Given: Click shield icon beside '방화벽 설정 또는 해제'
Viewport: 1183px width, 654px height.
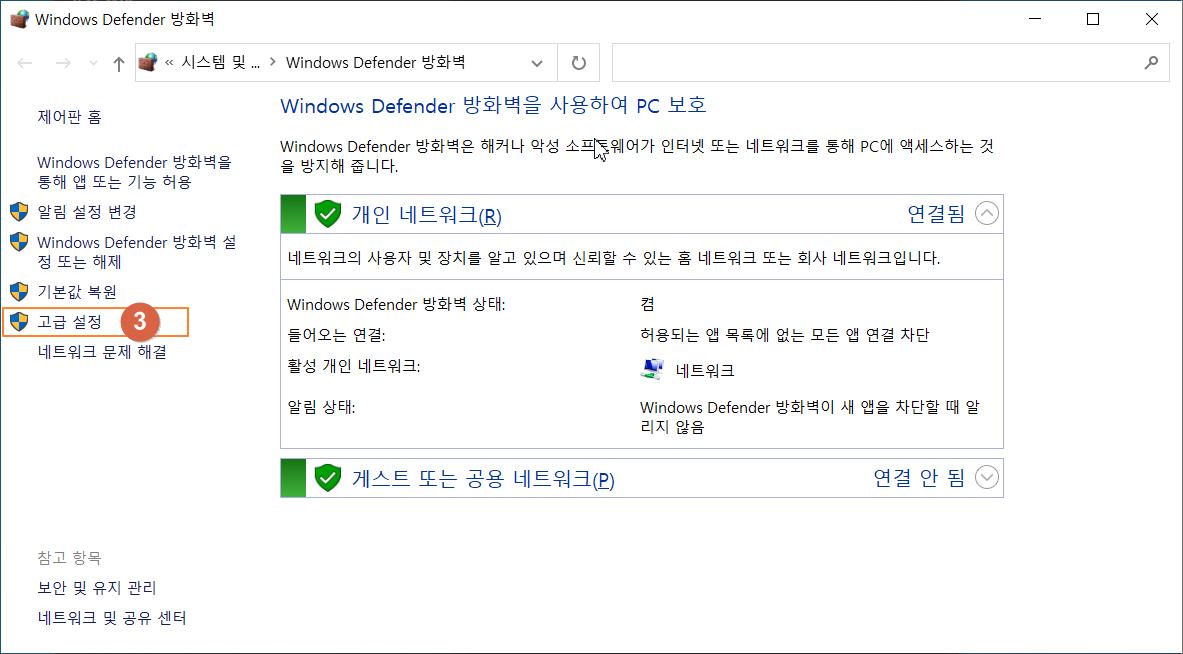Looking at the screenshot, I should pos(20,242).
